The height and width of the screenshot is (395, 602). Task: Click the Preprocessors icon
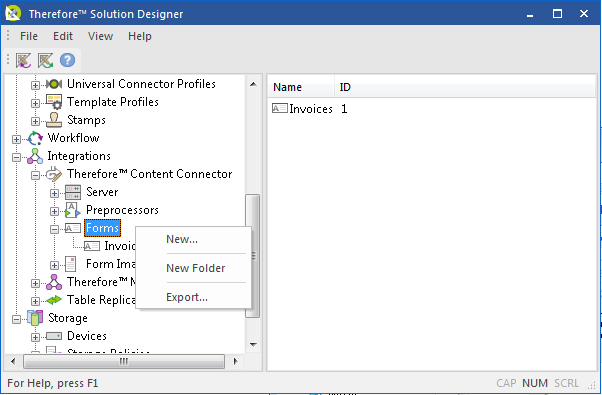tap(73, 210)
